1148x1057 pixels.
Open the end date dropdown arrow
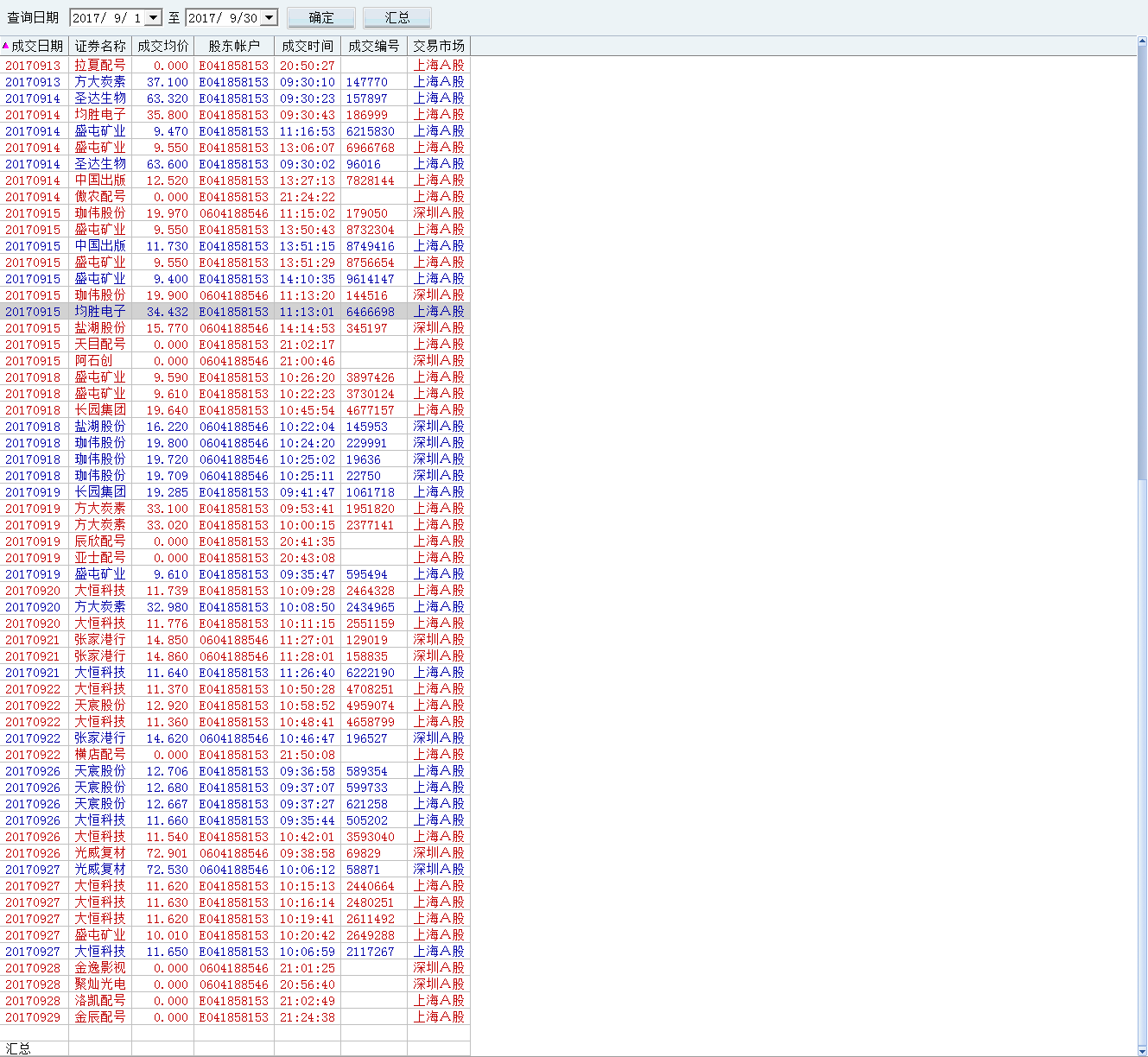tap(270, 18)
